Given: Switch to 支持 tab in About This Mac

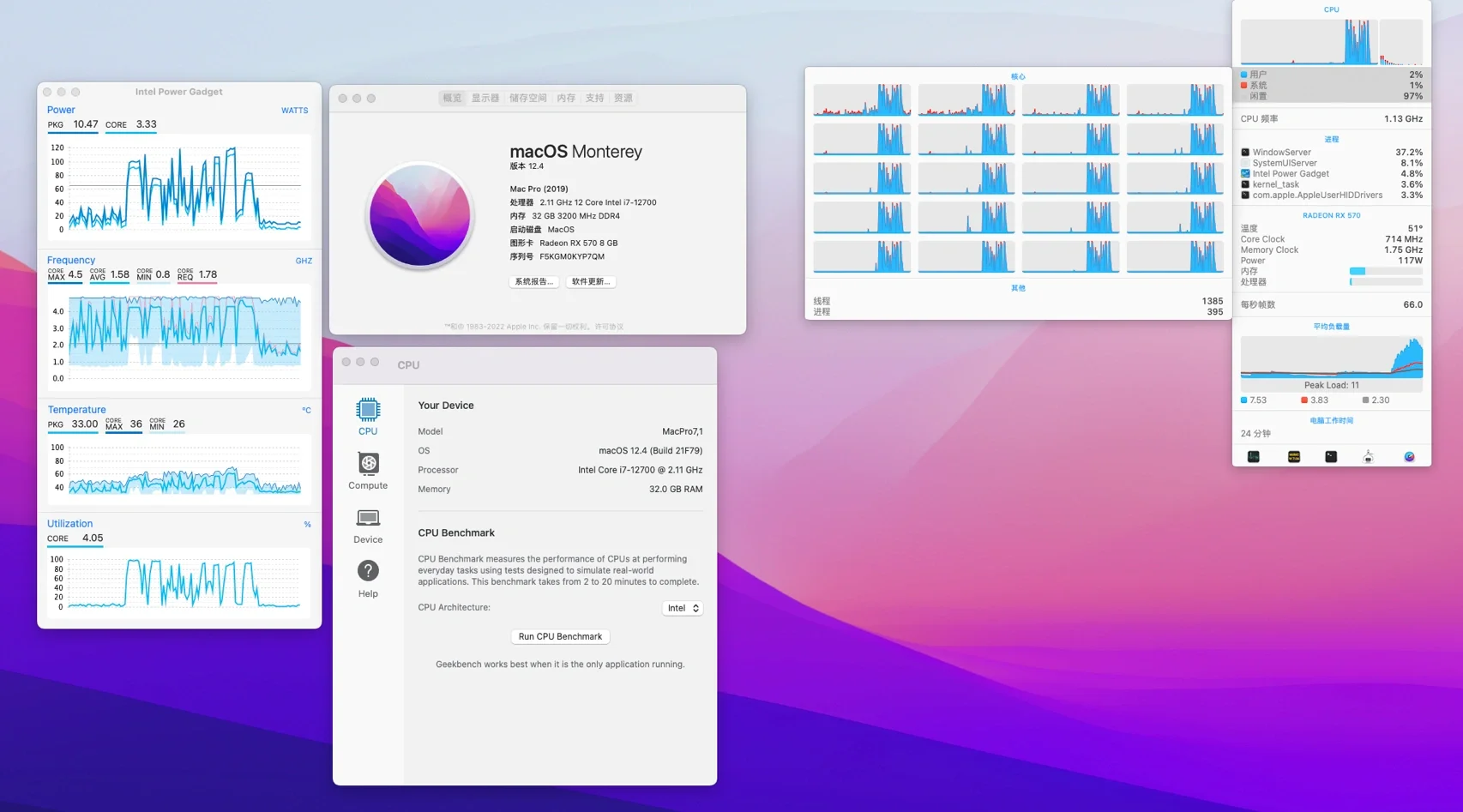Looking at the screenshot, I should click(x=595, y=99).
